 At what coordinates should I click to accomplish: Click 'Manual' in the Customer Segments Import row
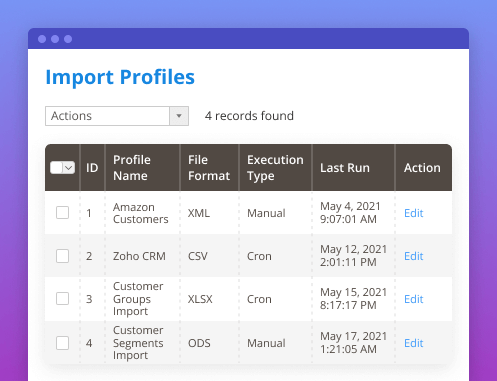(266, 343)
